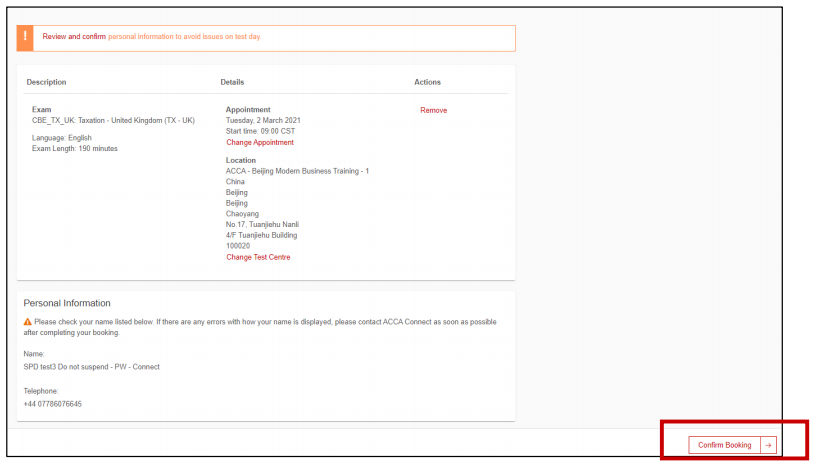Select postal code '100020'

point(238,246)
